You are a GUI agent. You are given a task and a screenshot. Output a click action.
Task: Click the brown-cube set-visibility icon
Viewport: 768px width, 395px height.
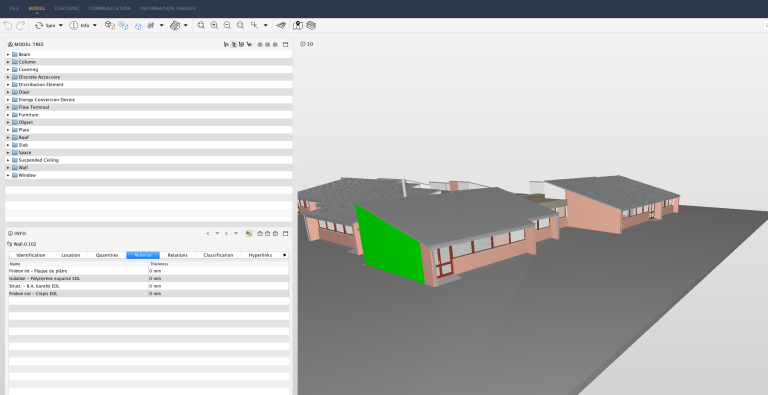pos(110,25)
